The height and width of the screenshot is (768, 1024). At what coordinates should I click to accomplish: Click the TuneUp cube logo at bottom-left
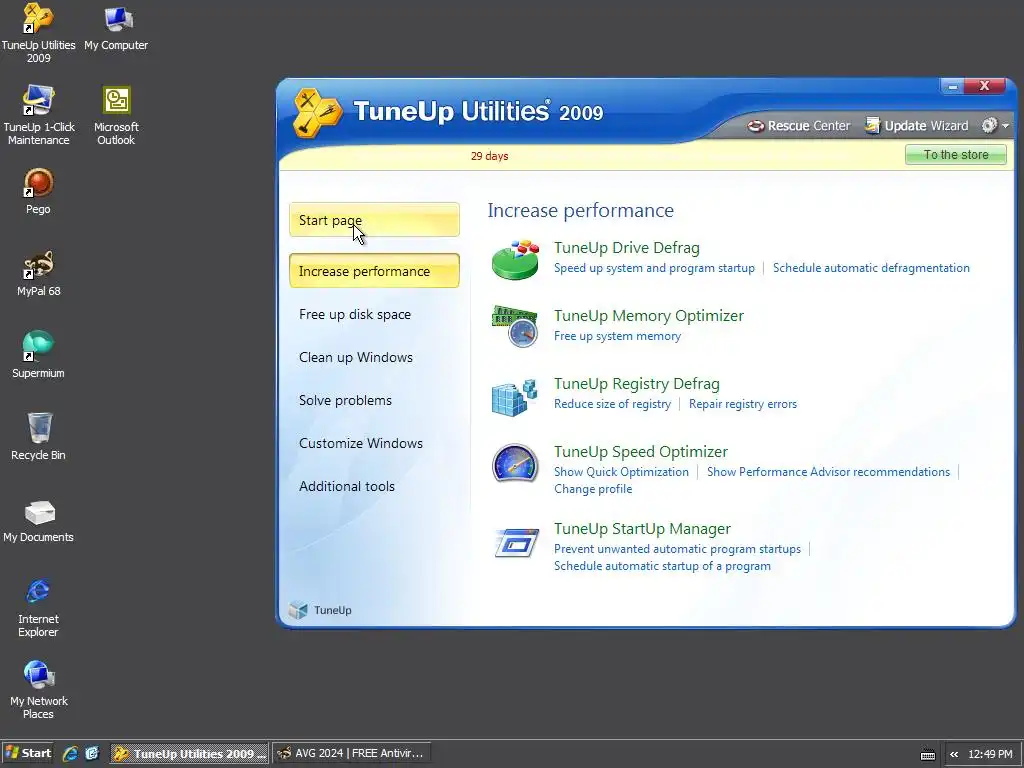click(298, 610)
